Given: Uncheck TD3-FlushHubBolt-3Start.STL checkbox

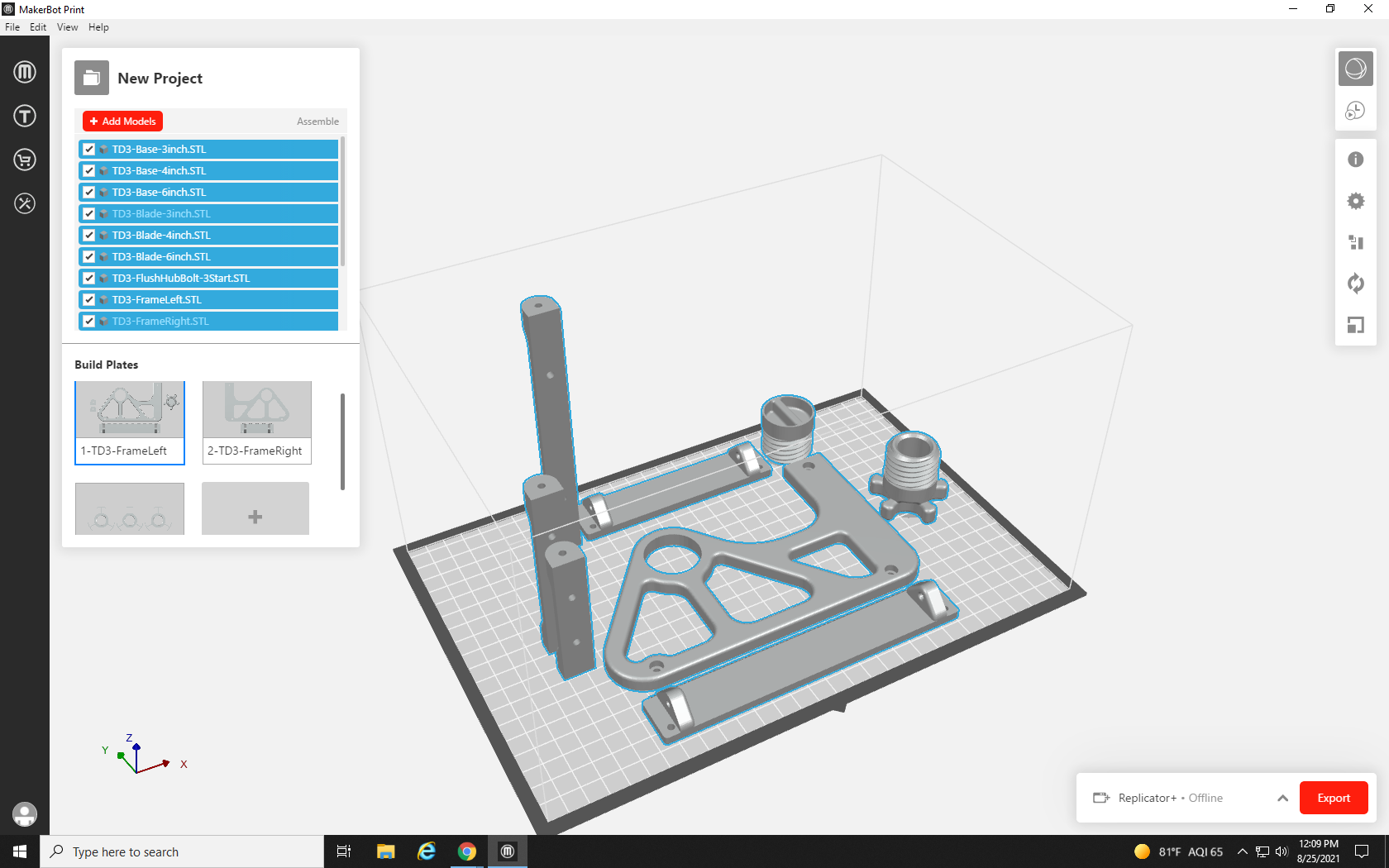Looking at the screenshot, I should (x=89, y=279).
